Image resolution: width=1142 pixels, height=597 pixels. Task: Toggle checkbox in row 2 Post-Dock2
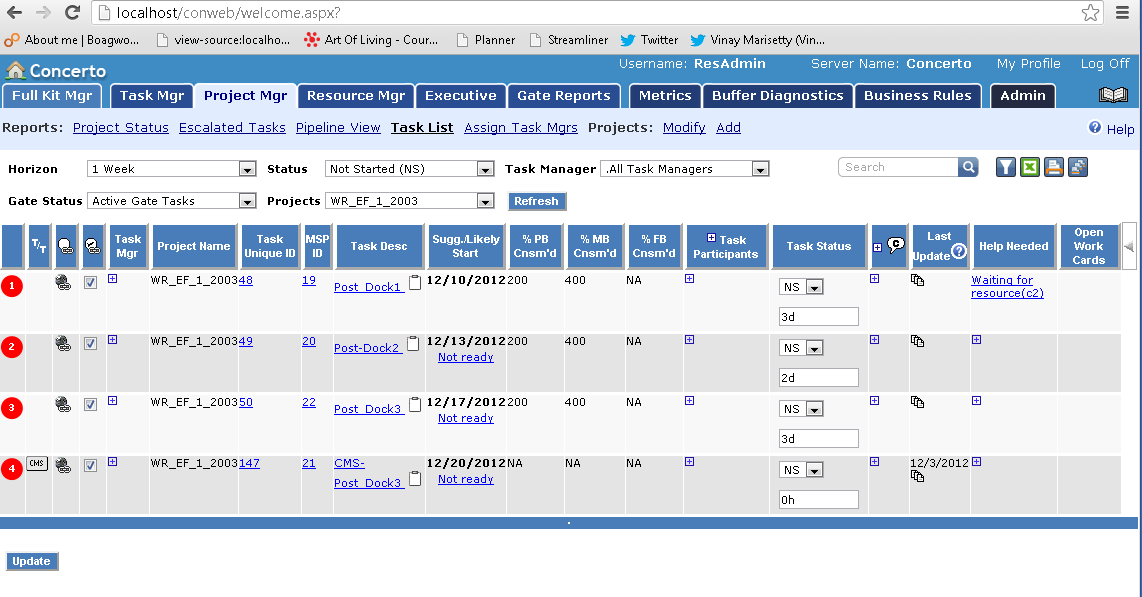point(90,344)
